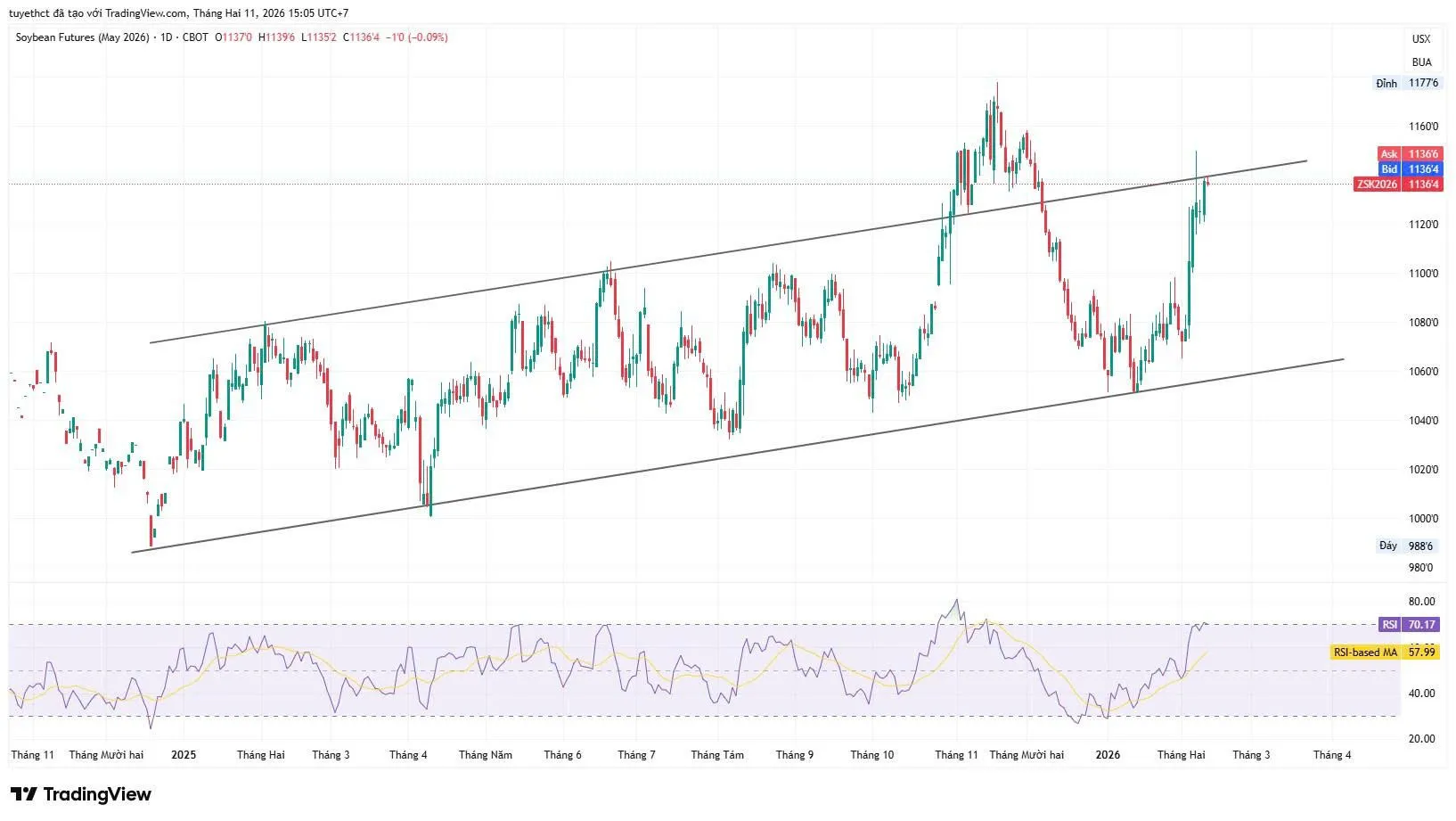
Task: Click the USX currency label
Action: point(1421,38)
